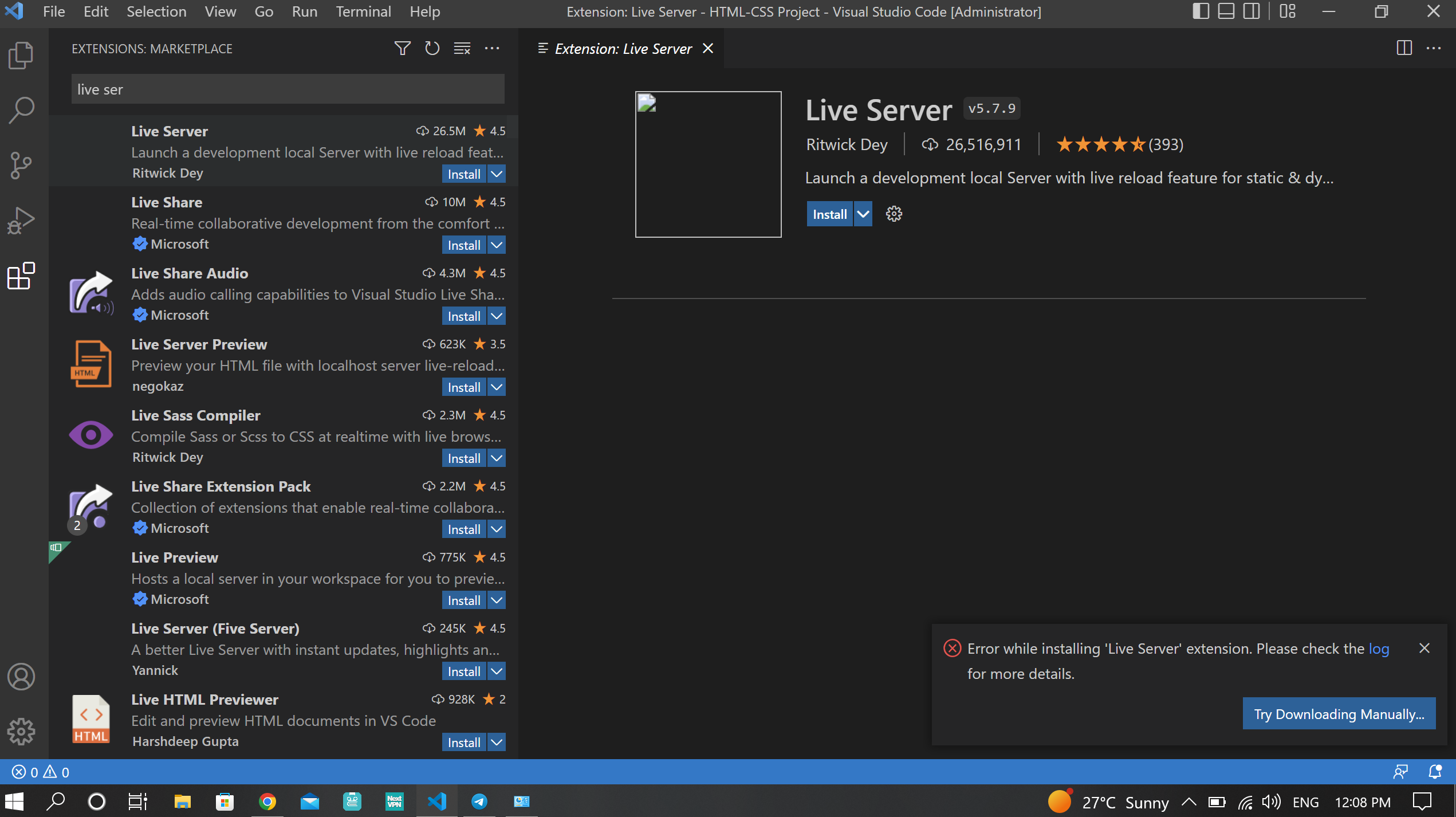Open Chrome from the taskbar

coord(267,801)
